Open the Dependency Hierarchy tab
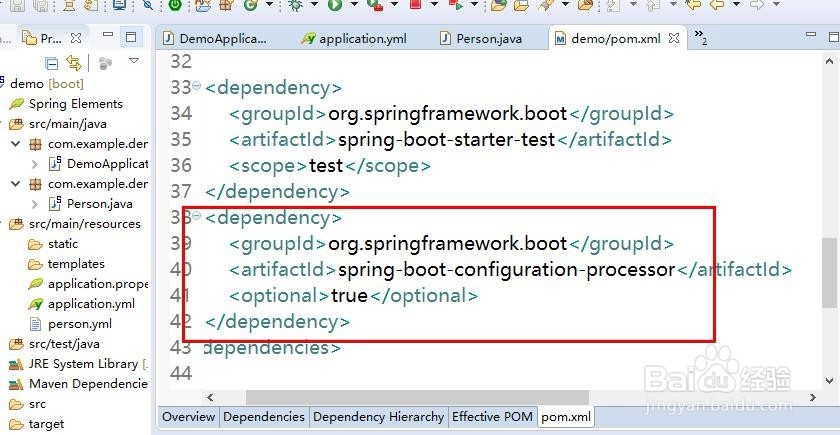The image size is (840, 435). click(378, 417)
